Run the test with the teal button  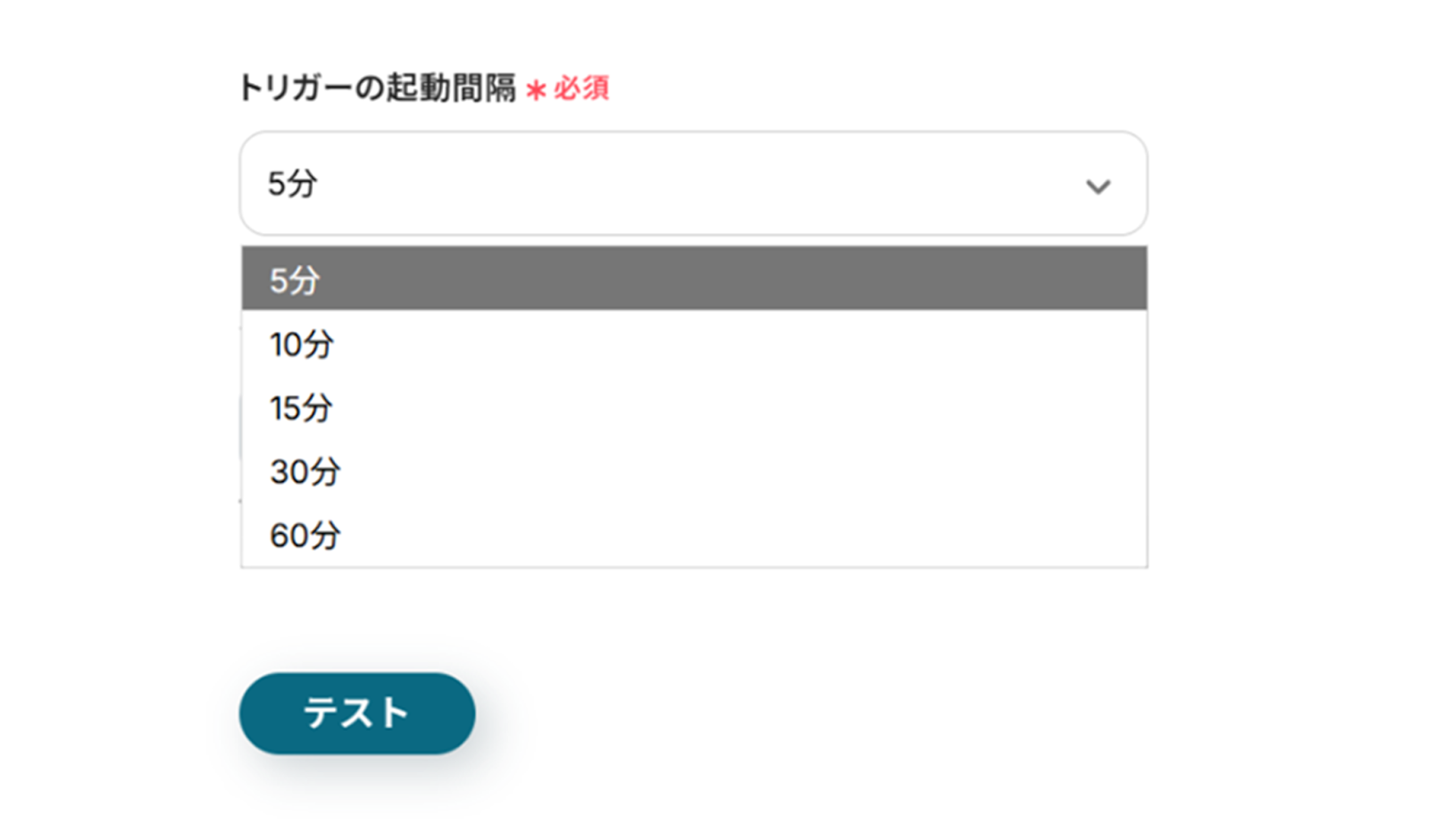coord(357,713)
